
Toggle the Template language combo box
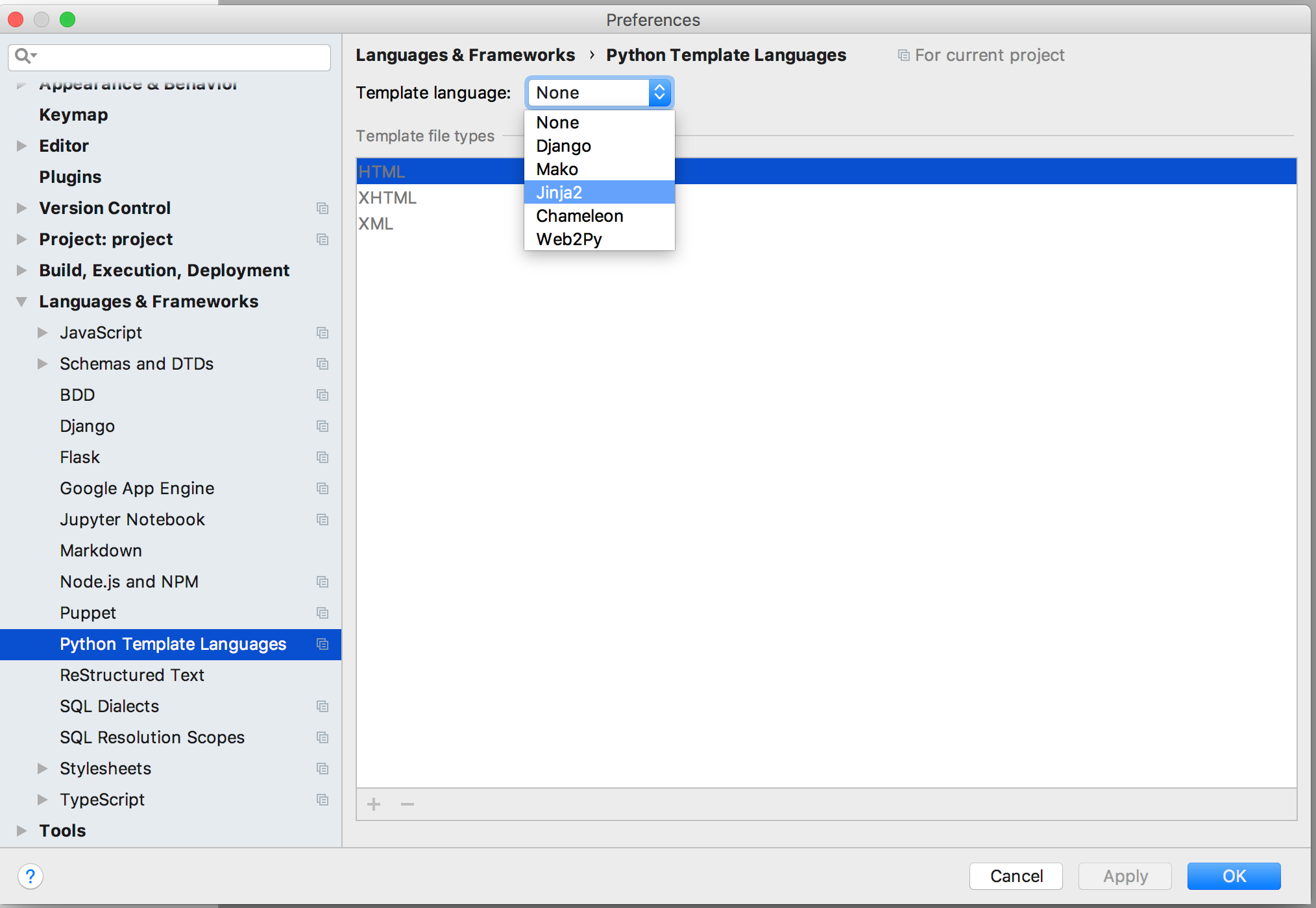coord(599,93)
